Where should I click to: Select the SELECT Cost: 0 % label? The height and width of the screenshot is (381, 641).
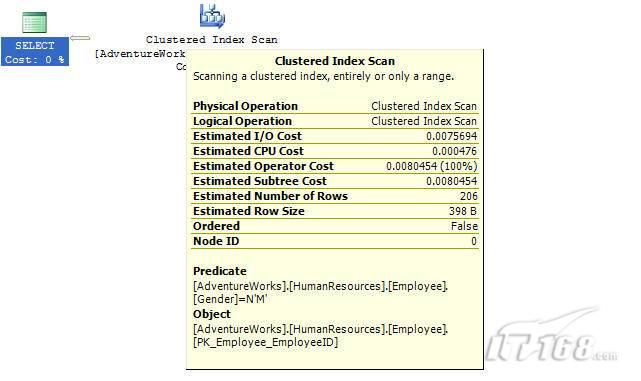(x=35, y=52)
